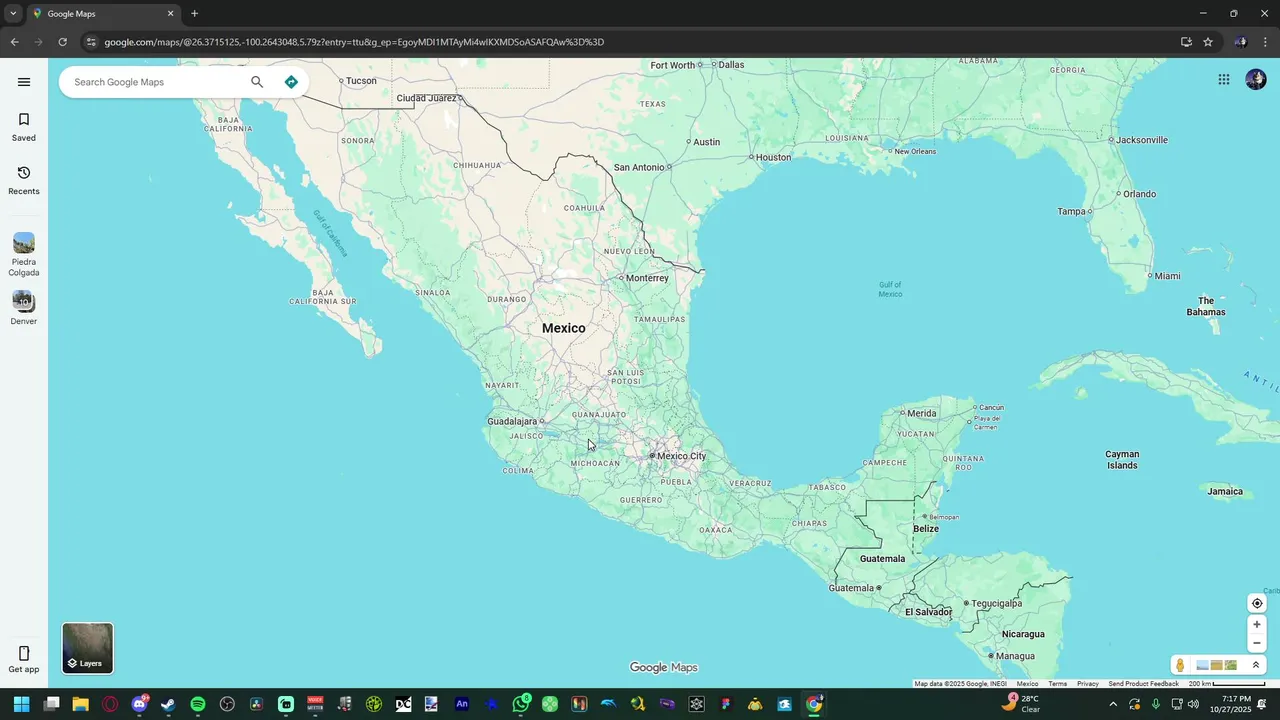Zoom out with the minus button
1280x720 pixels.
point(1257,643)
